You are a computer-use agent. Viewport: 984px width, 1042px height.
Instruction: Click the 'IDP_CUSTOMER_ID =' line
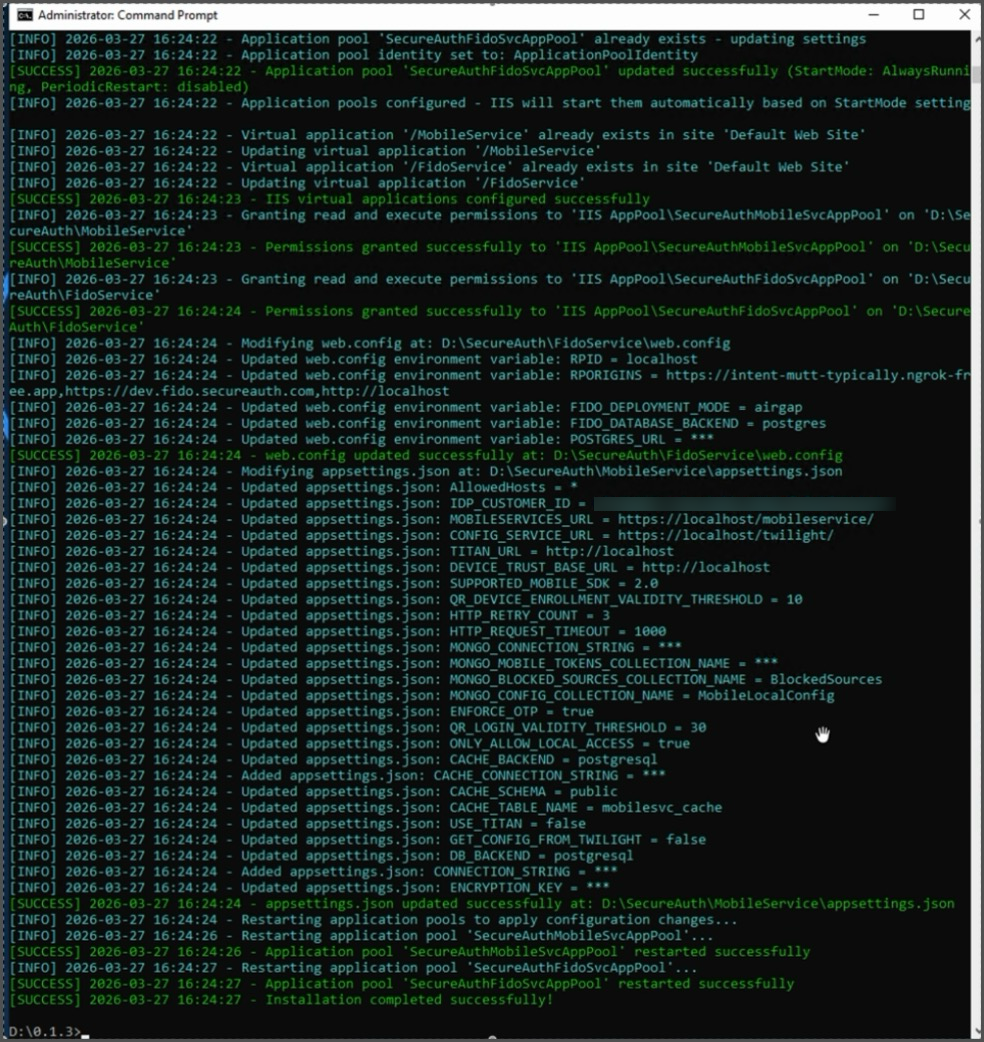(452, 503)
